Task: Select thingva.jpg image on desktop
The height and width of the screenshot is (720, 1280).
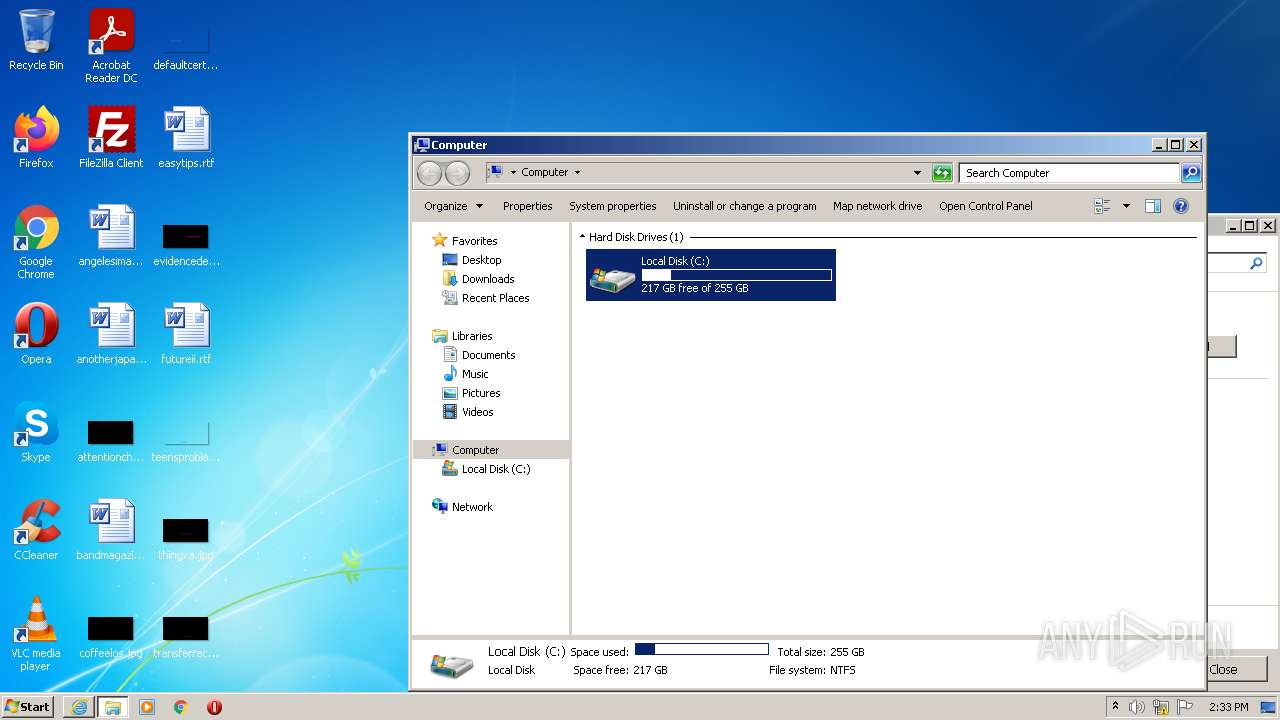Action: click(x=186, y=537)
